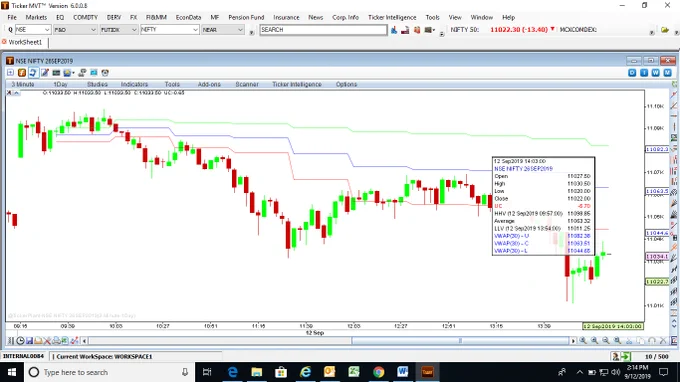This screenshot has width=680, height=382.
Task: Click the blue chart icon beside SEARCH box
Action: click(394, 30)
